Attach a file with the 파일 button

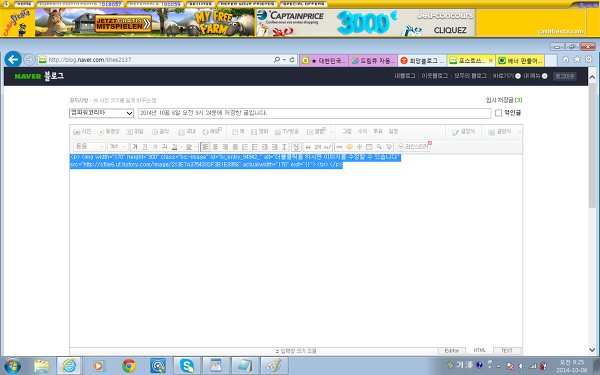pyautogui.click(x=135, y=132)
